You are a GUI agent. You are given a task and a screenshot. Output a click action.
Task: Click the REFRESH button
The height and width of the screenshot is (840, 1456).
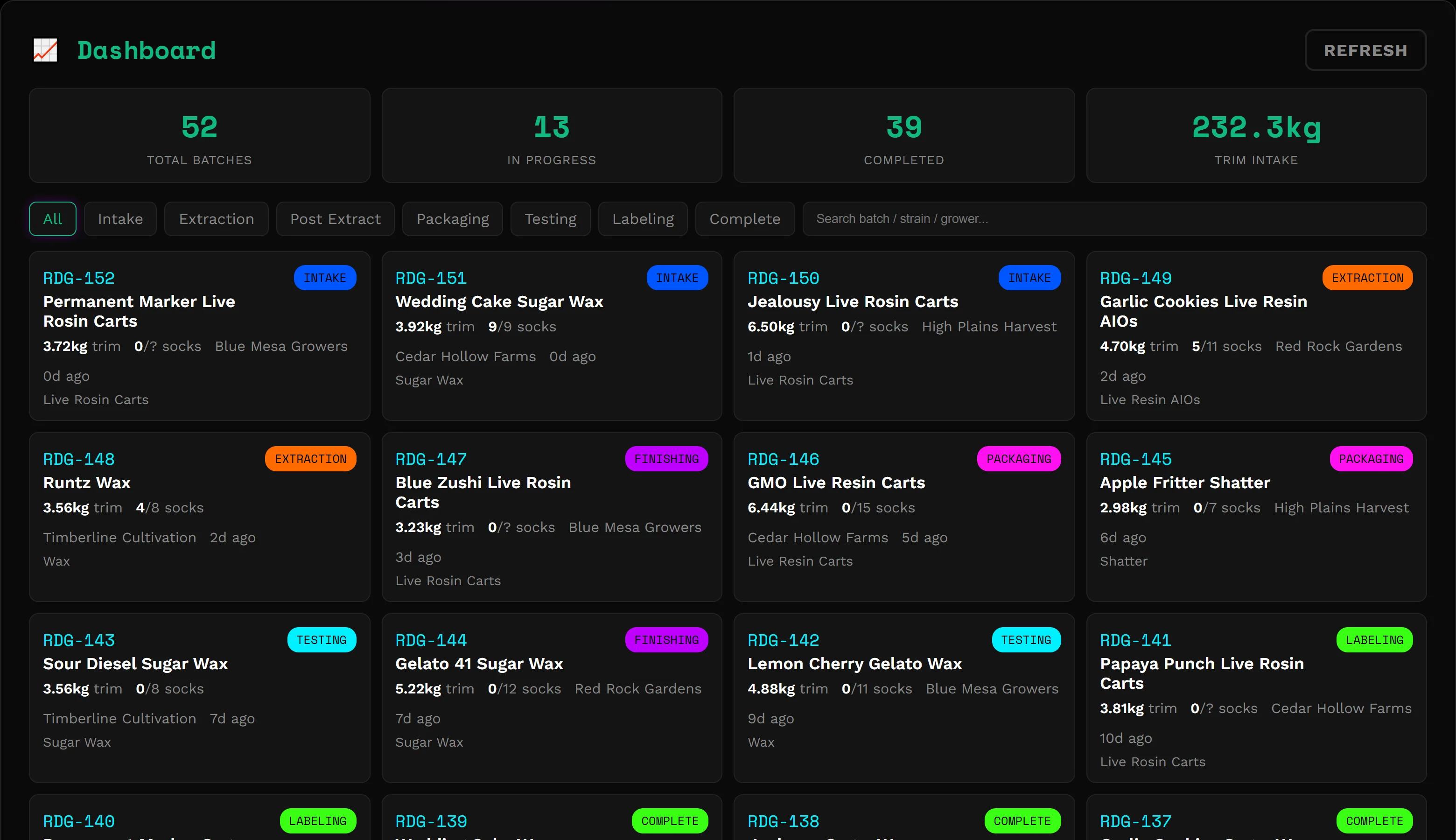pyautogui.click(x=1365, y=50)
